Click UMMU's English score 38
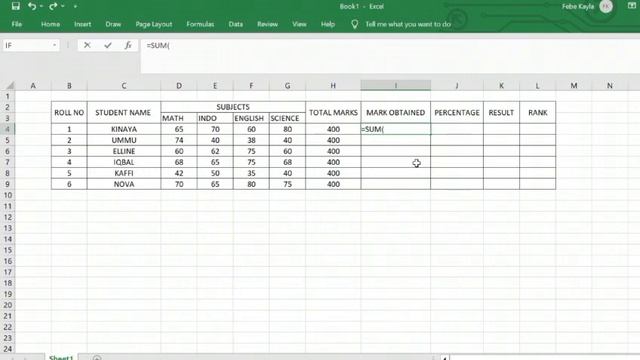The image size is (640, 360). 251,140
